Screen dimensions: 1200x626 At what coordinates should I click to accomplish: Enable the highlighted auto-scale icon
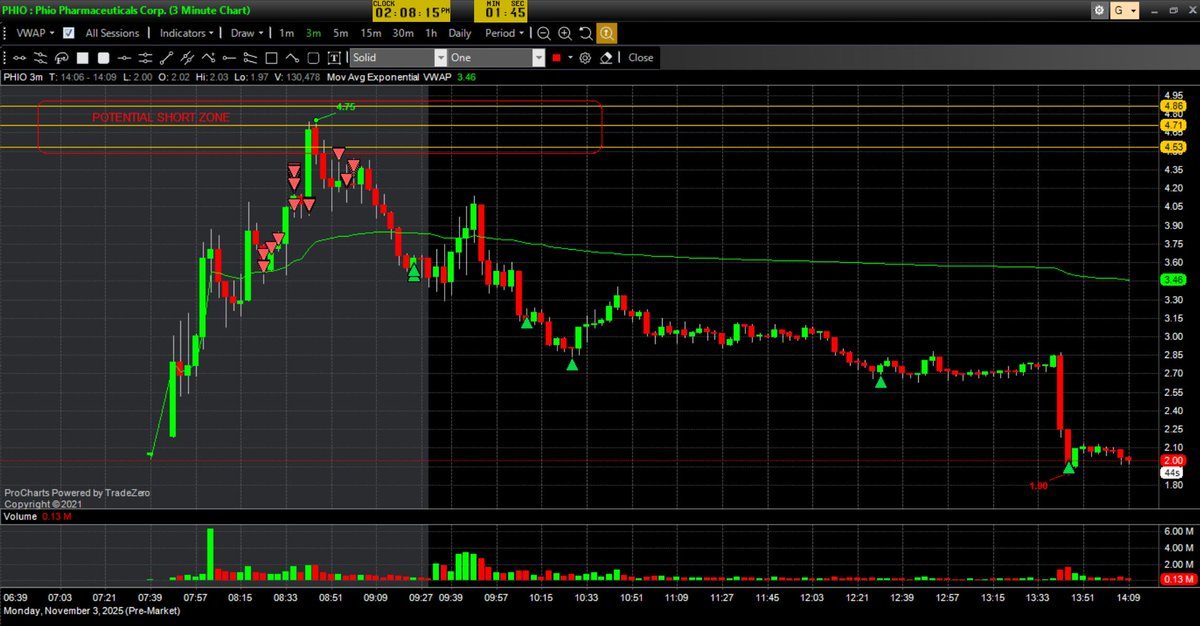click(x=606, y=33)
